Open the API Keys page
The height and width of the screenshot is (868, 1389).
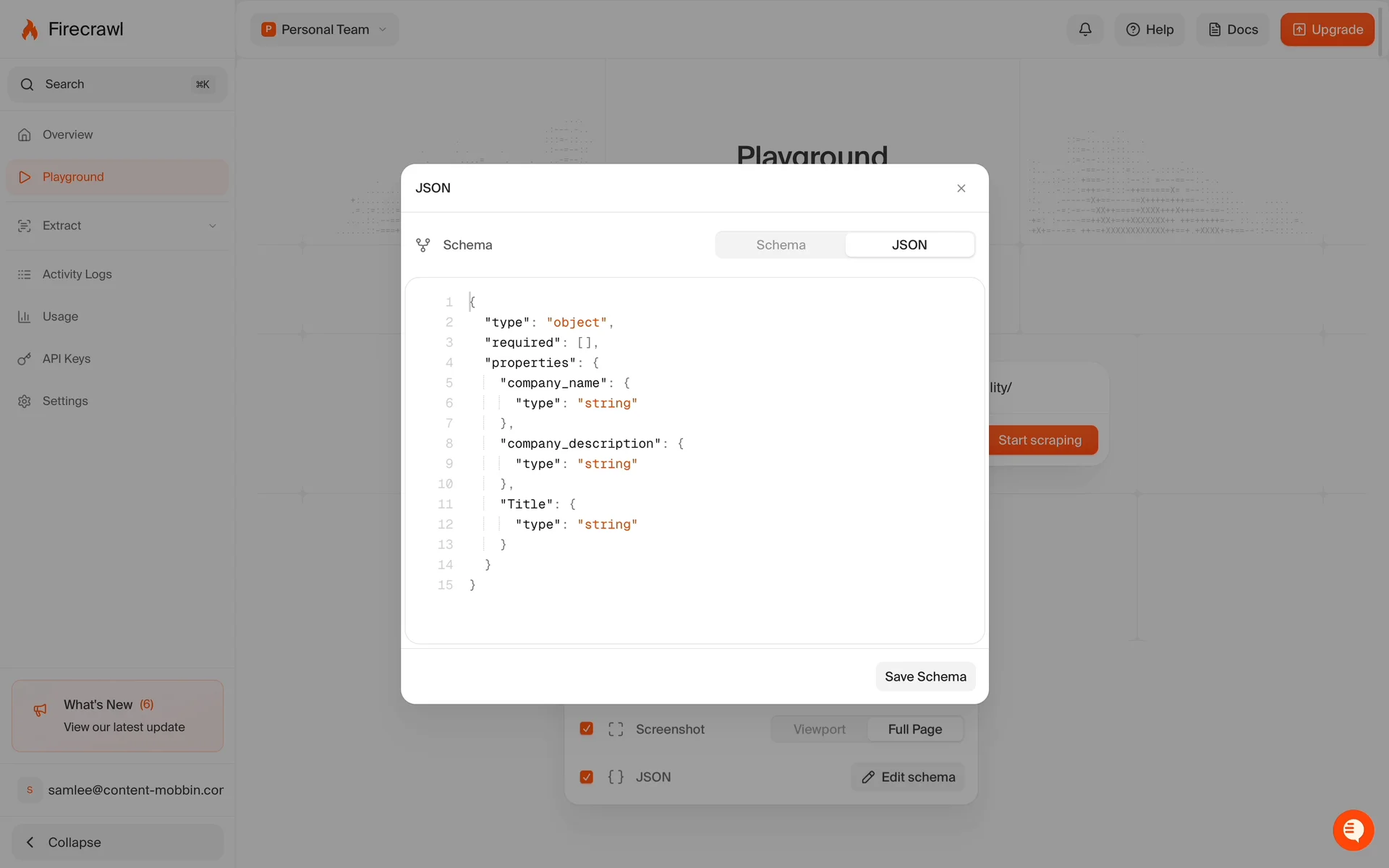[66, 359]
